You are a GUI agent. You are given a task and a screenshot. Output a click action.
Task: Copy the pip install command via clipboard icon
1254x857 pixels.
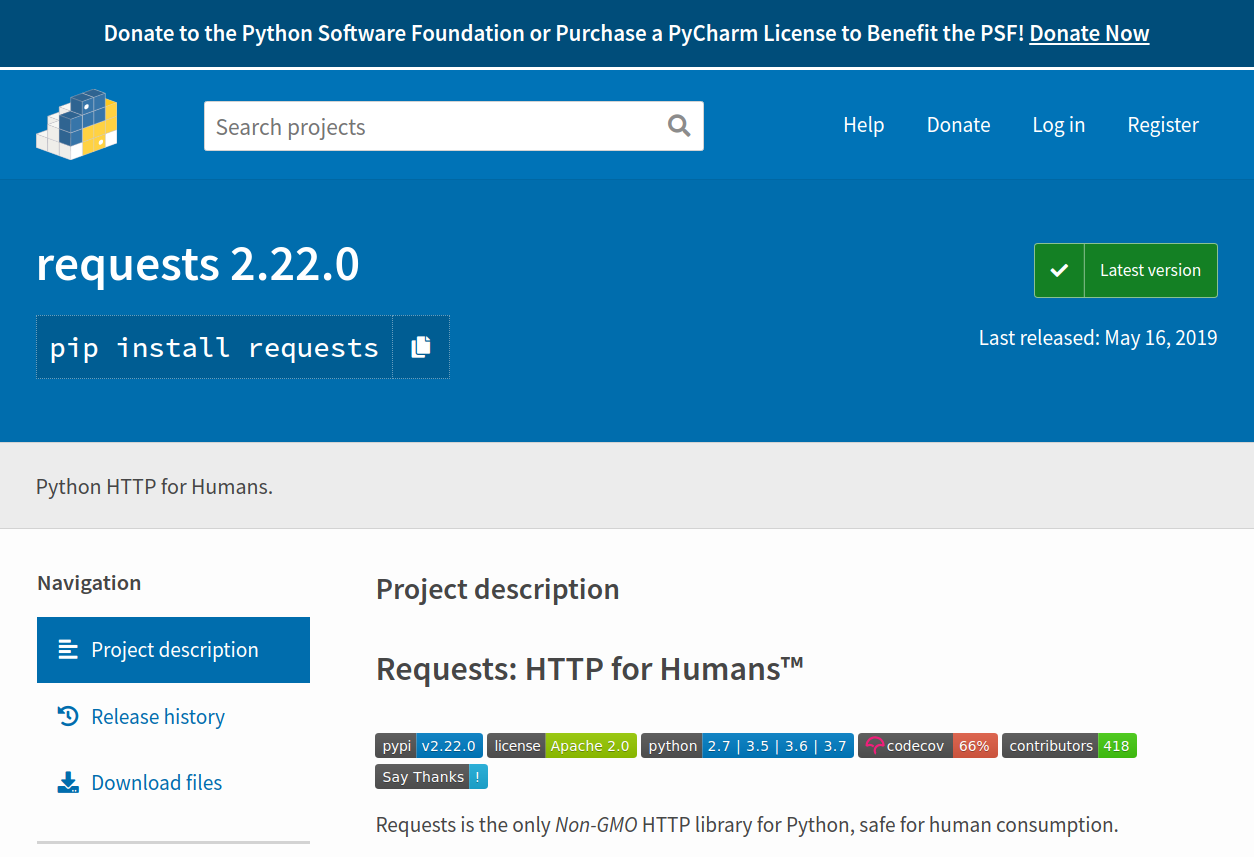tap(421, 346)
